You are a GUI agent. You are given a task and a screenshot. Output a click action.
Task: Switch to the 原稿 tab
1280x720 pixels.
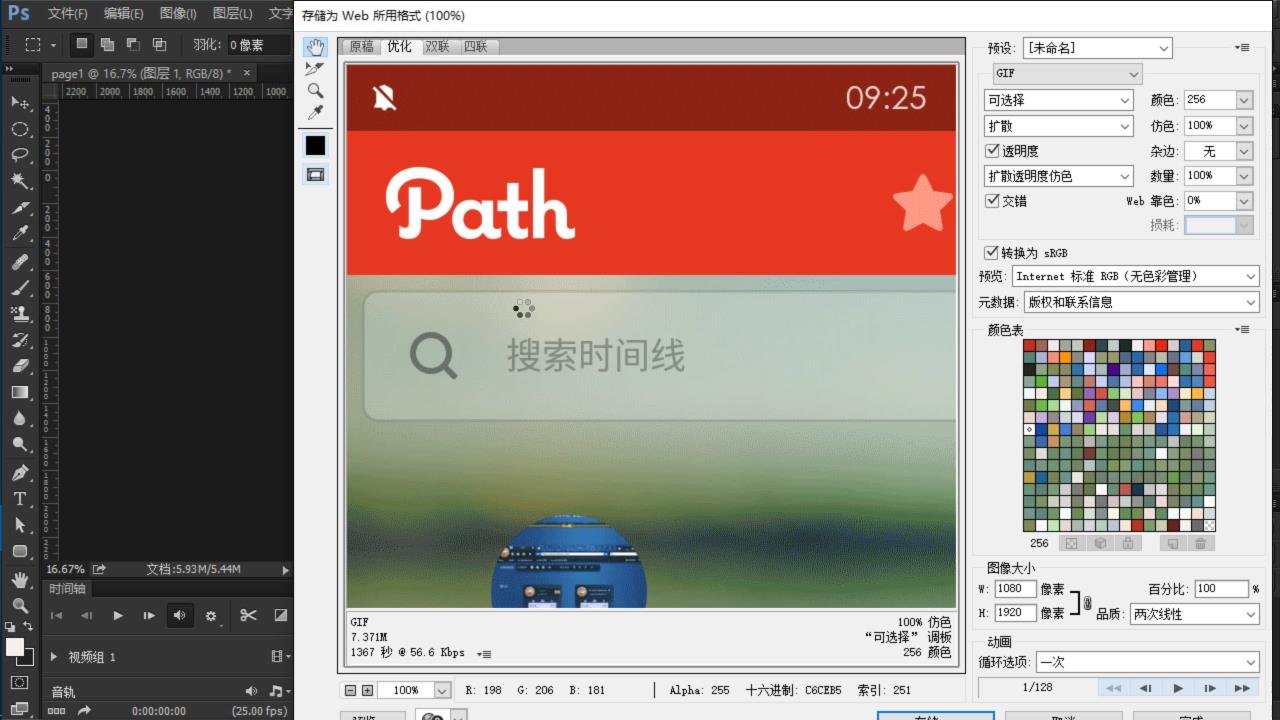(361, 47)
